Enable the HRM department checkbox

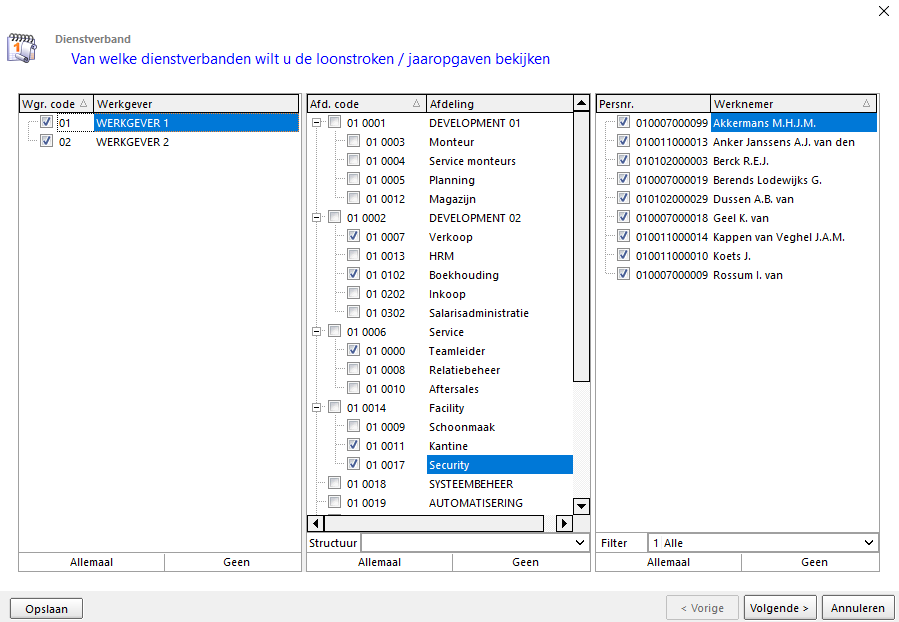(x=354, y=256)
